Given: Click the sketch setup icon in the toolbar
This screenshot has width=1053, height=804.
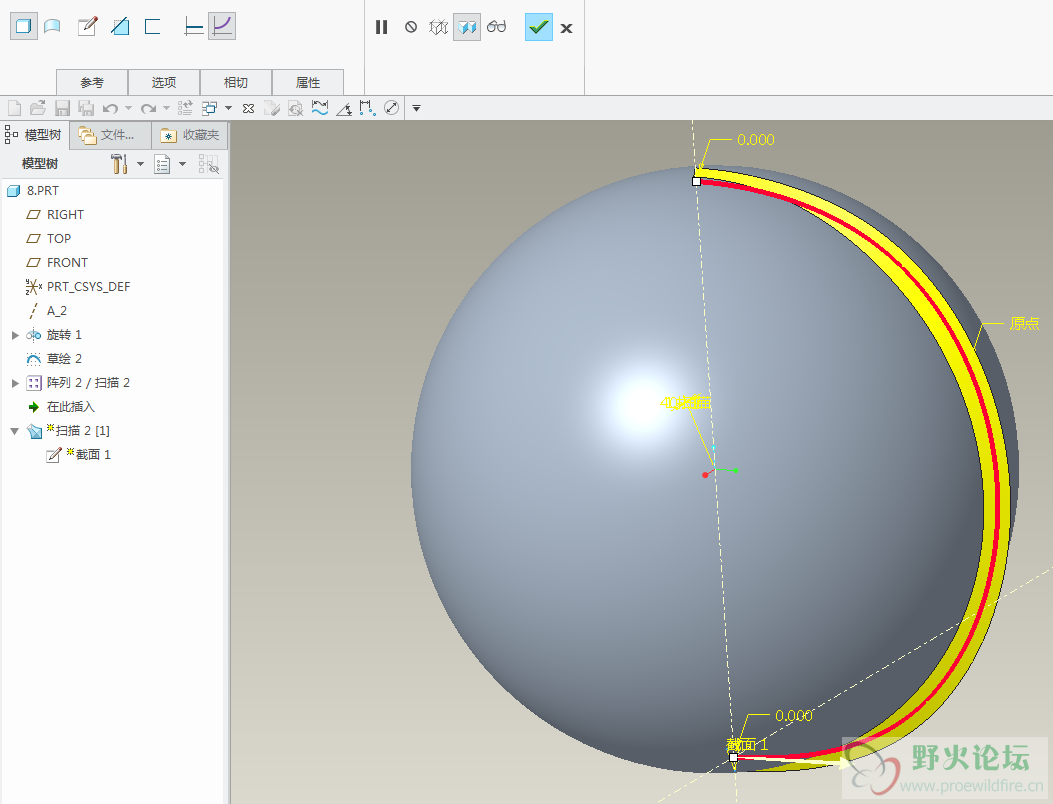Looking at the screenshot, I should (x=271, y=108).
